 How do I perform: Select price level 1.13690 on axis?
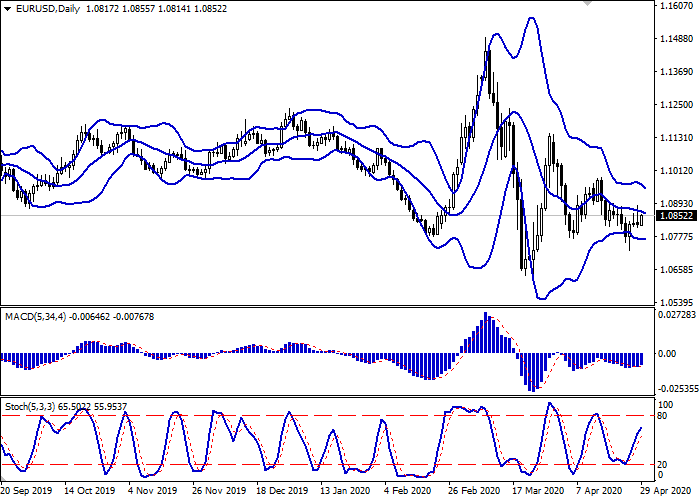pos(677,72)
